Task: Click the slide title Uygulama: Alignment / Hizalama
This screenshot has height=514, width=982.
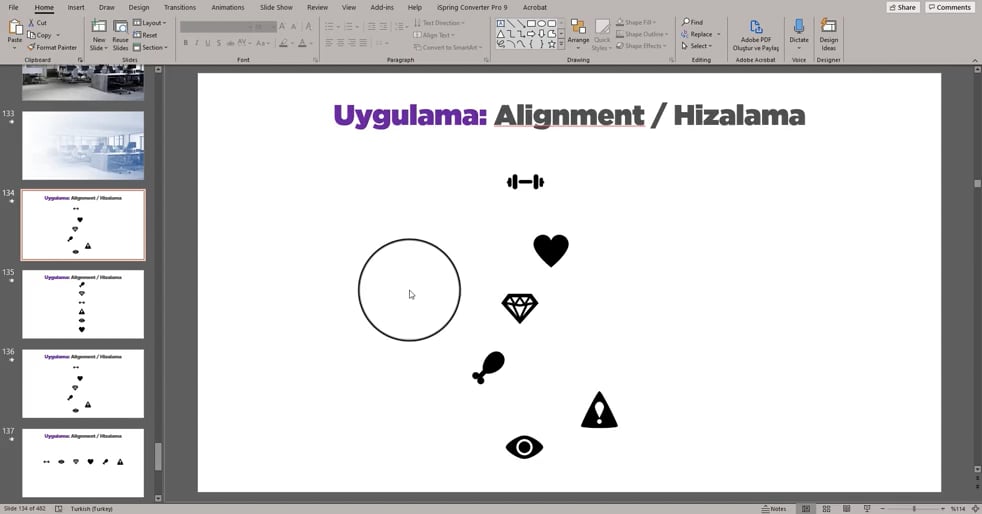Action: (x=569, y=116)
